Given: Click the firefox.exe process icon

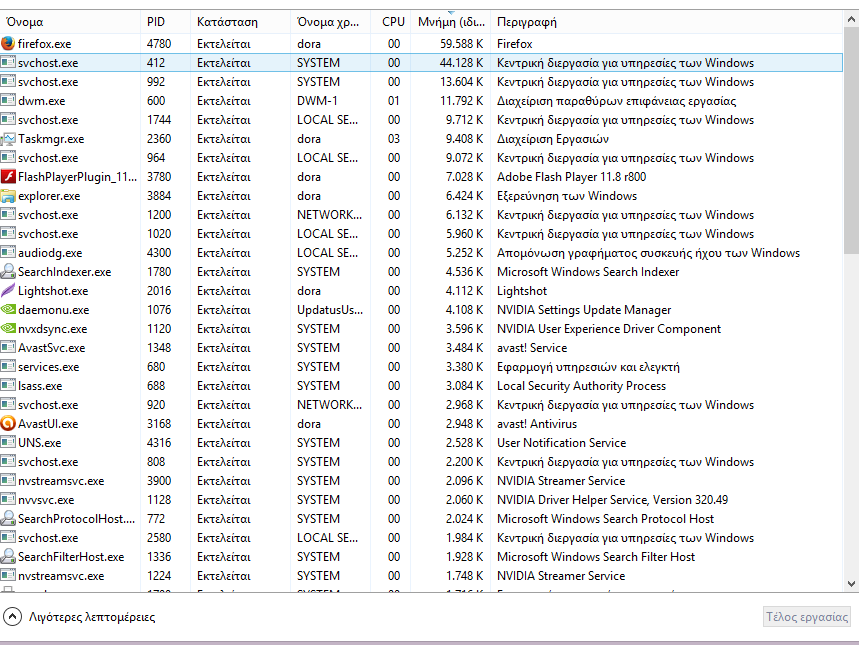Looking at the screenshot, I should coord(8,43).
